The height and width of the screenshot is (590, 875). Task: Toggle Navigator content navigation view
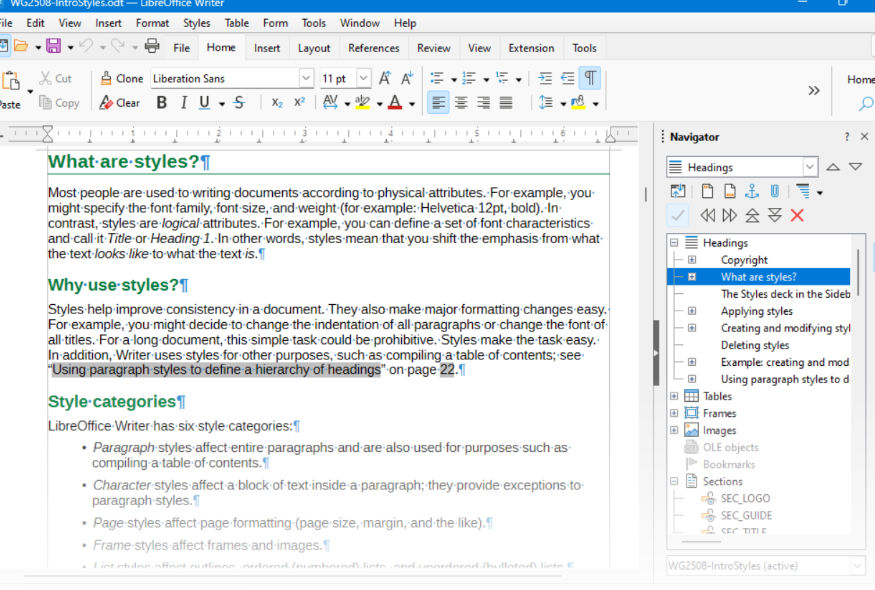(678, 191)
